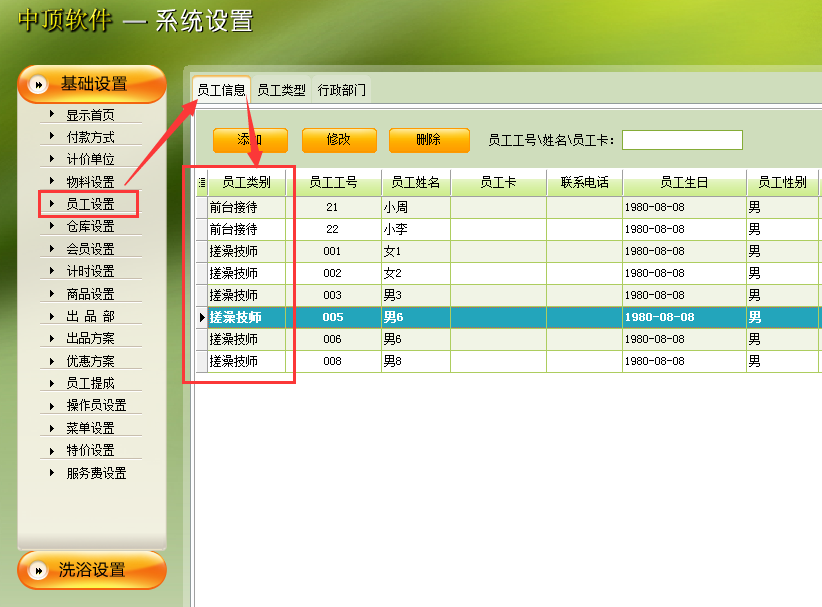The height and width of the screenshot is (607, 822).
Task: Click the 添加 button
Action: click(x=251, y=140)
